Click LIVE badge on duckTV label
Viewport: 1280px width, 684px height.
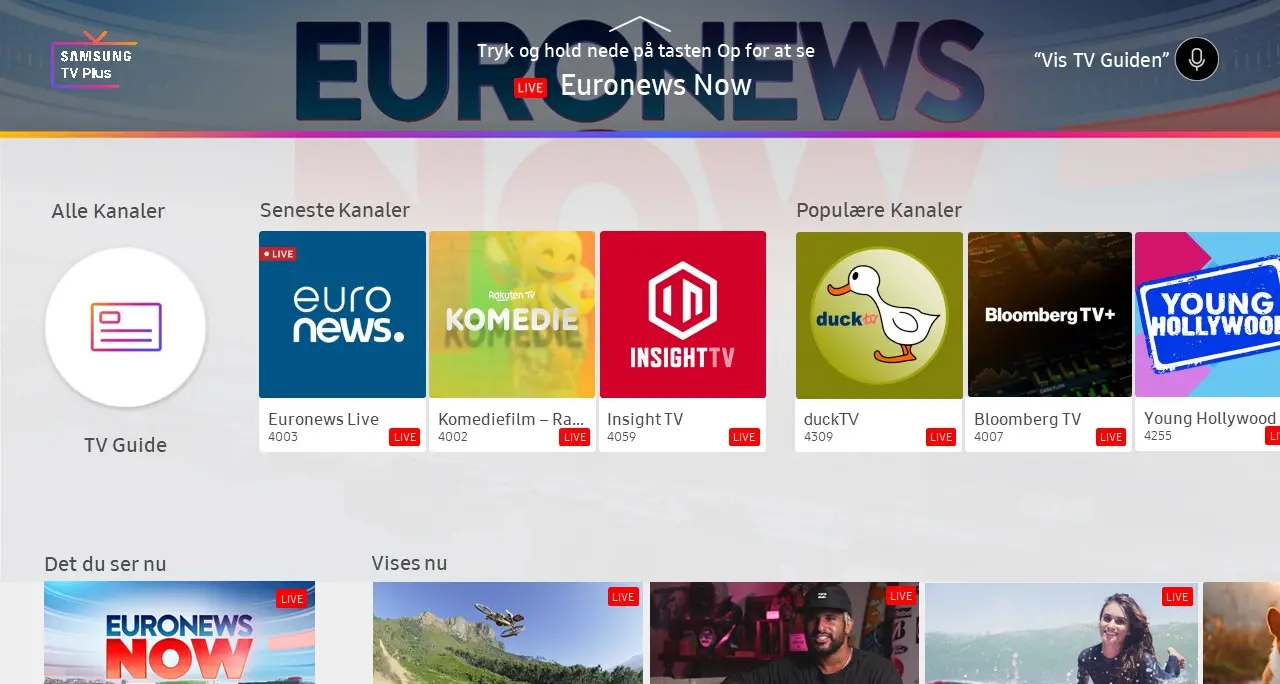coord(941,437)
